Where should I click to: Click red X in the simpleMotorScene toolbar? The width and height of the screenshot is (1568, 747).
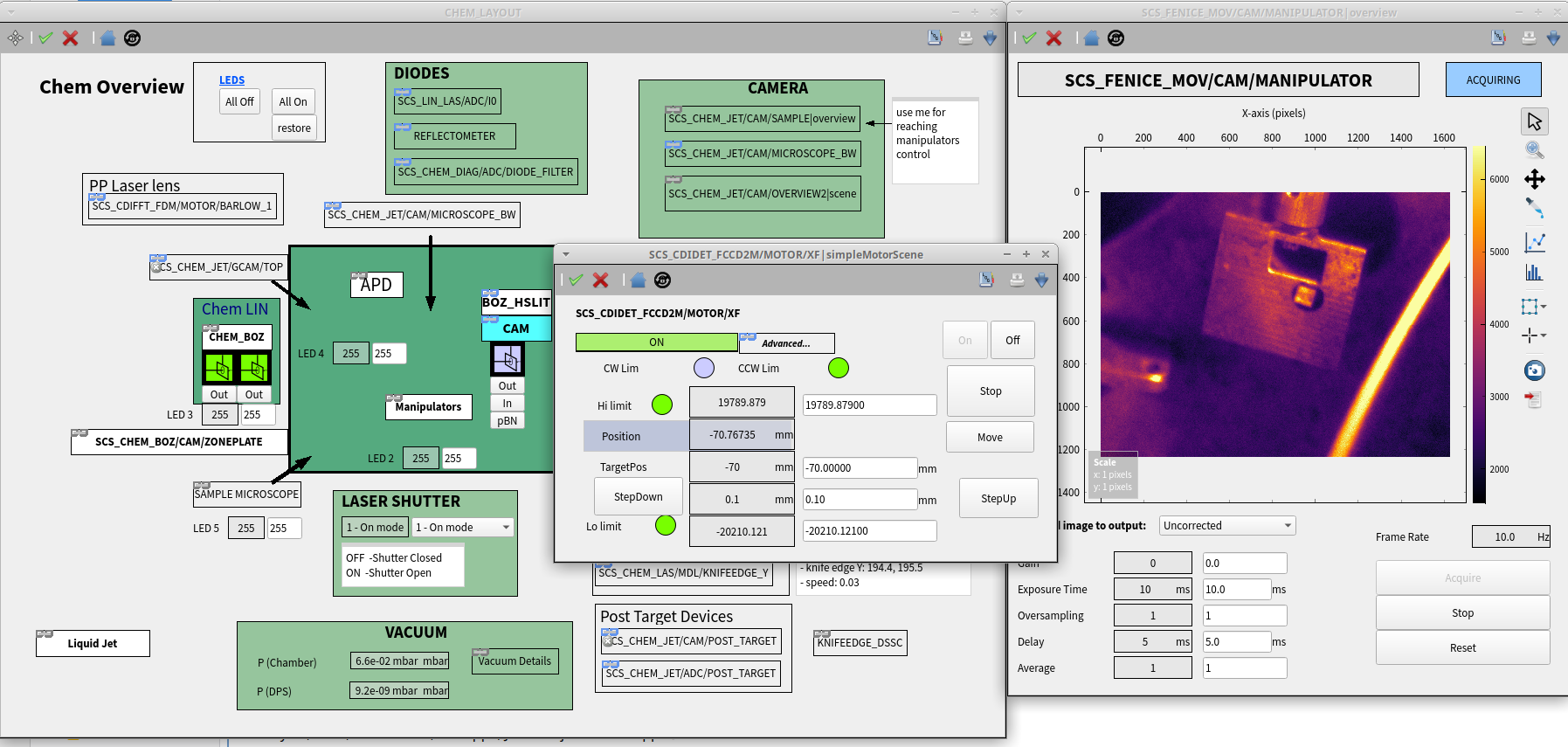pos(601,280)
